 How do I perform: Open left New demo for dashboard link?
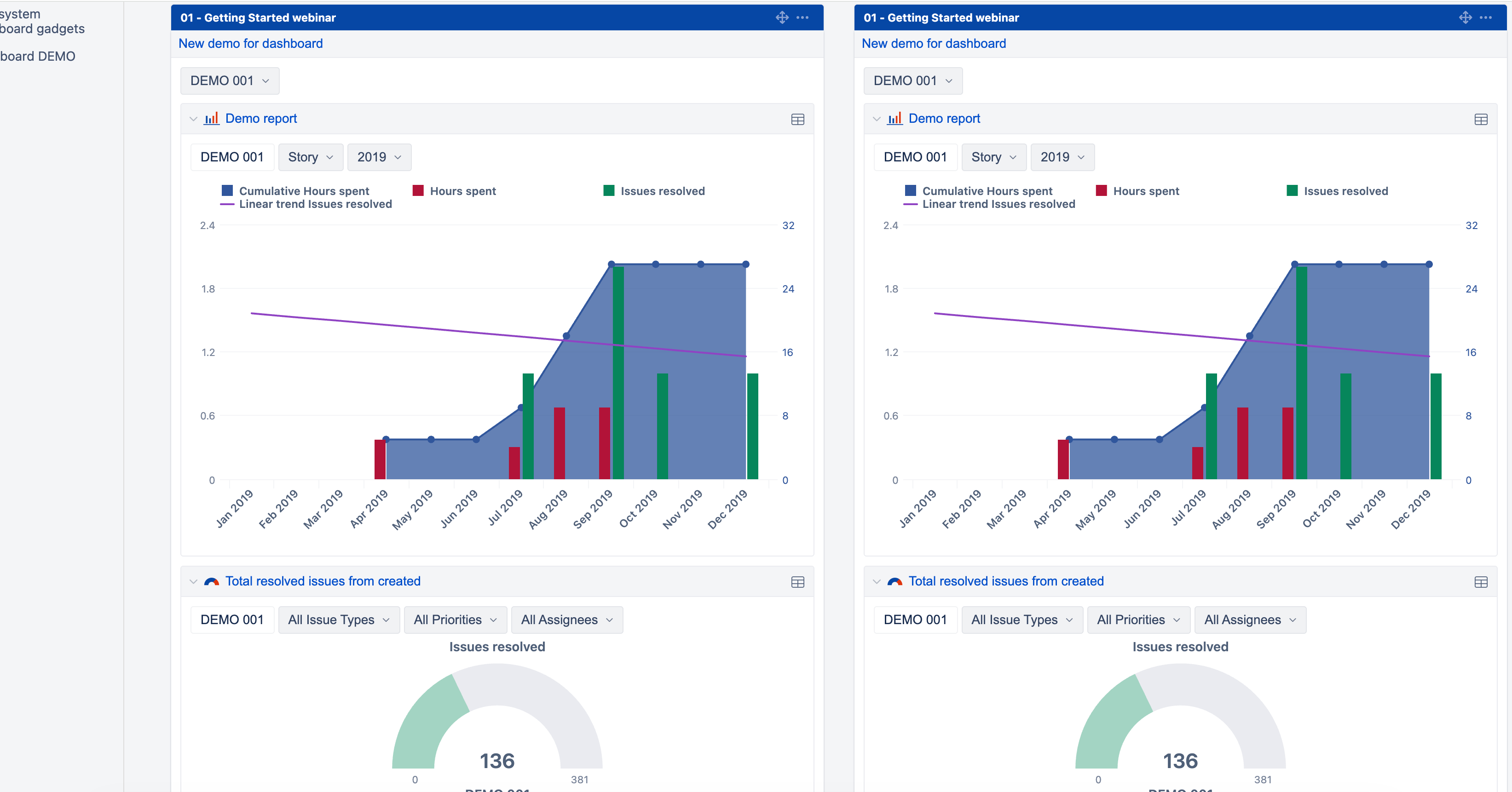(x=251, y=43)
